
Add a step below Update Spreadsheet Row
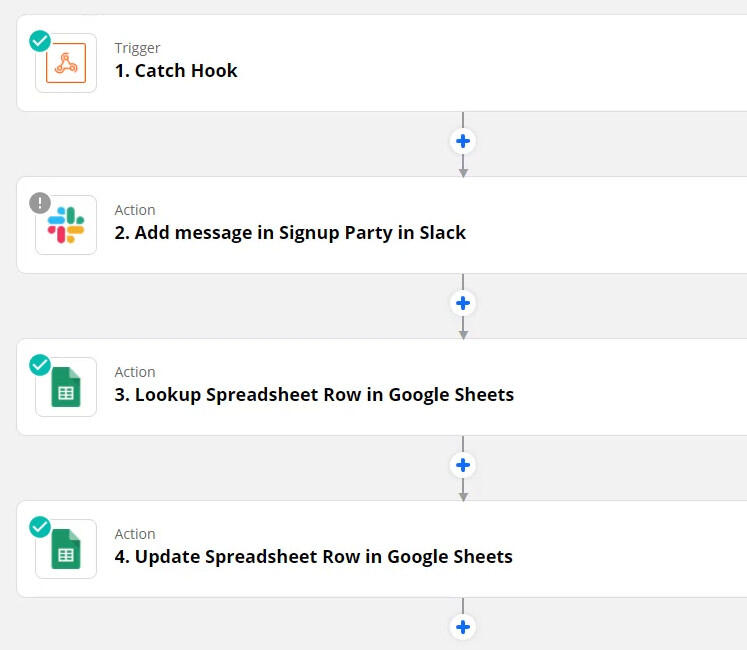pos(462,627)
